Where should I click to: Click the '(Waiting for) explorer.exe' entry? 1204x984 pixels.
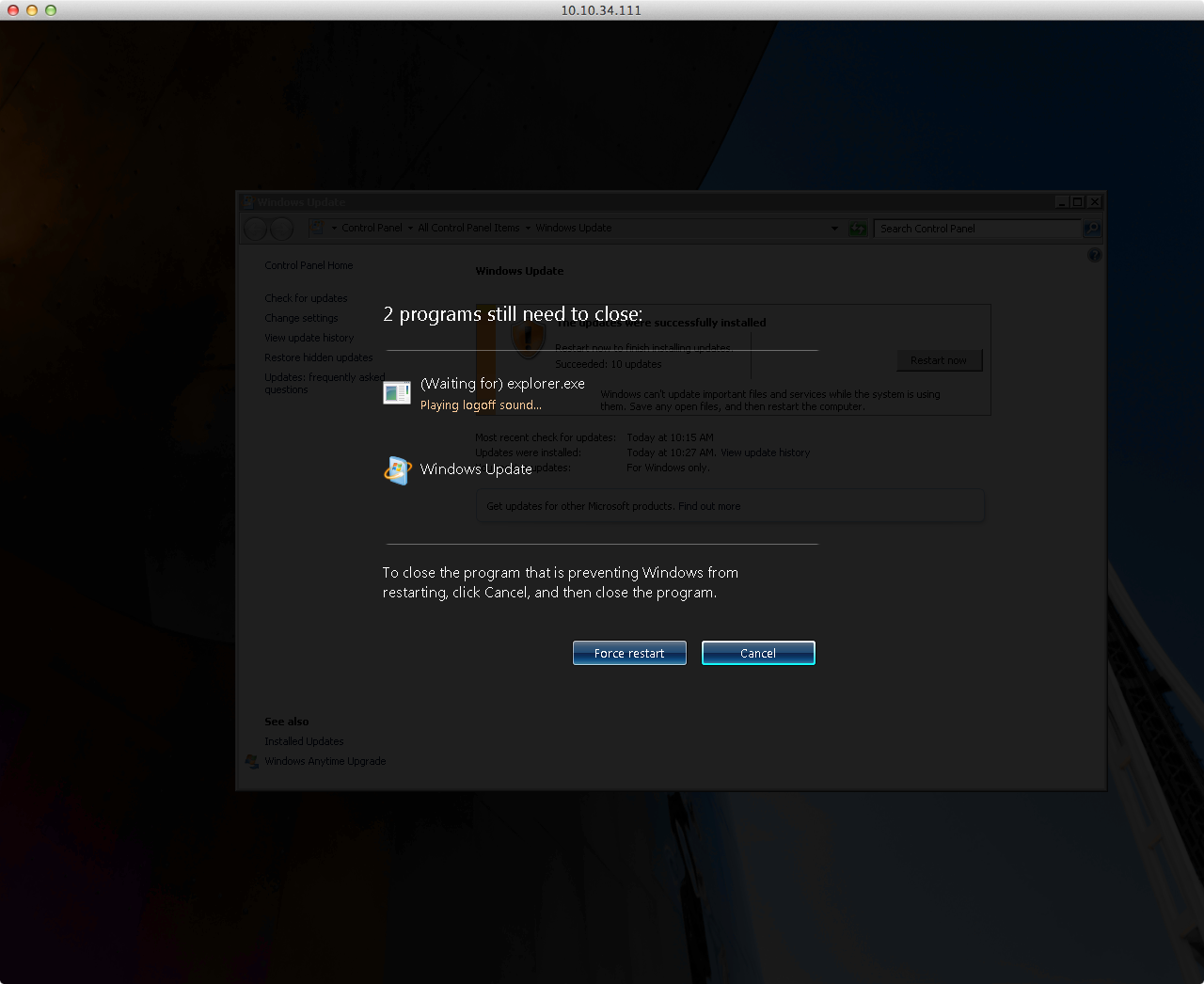click(x=502, y=384)
